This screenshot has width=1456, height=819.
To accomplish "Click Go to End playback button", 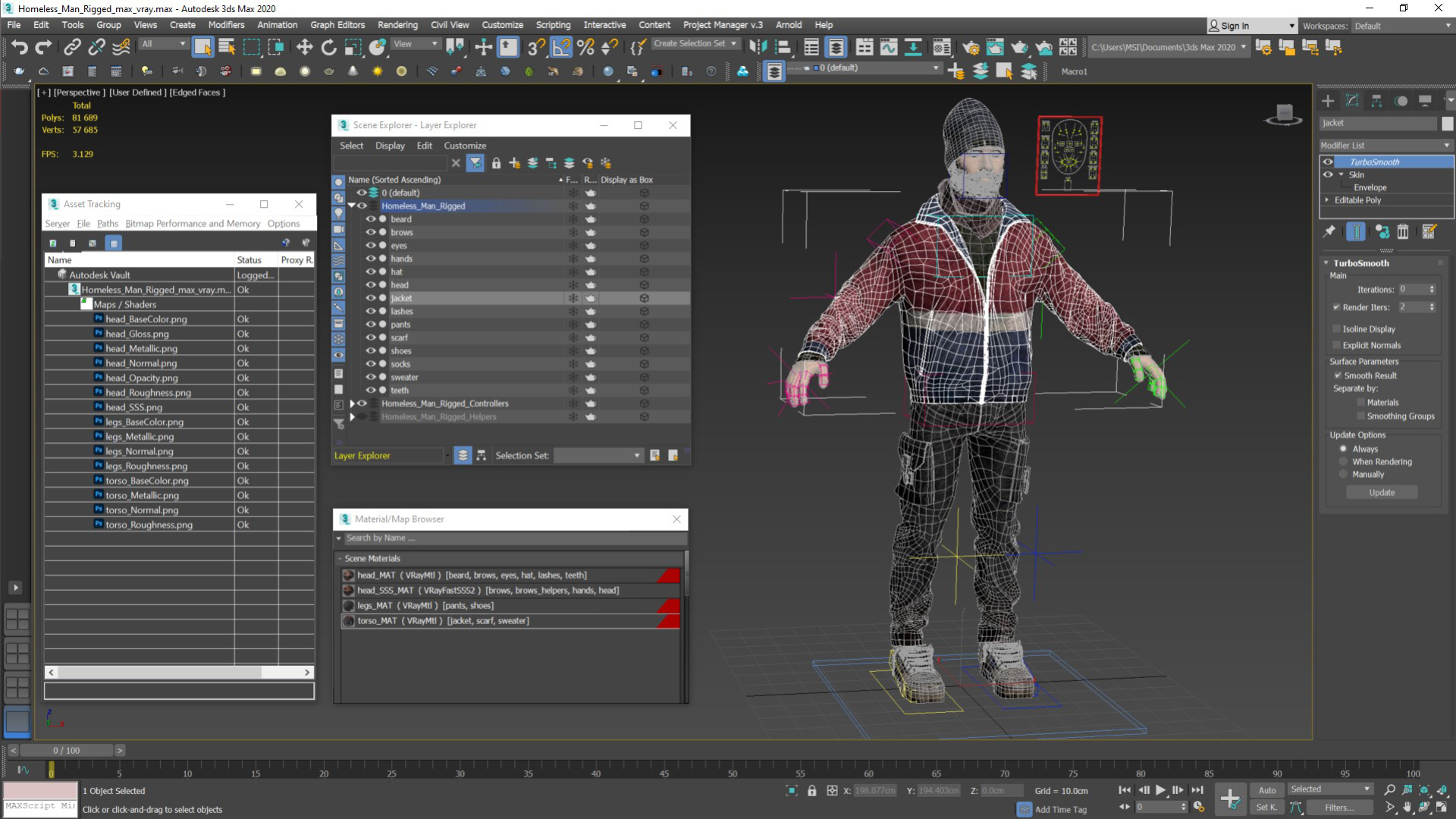I will (1197, 790).
